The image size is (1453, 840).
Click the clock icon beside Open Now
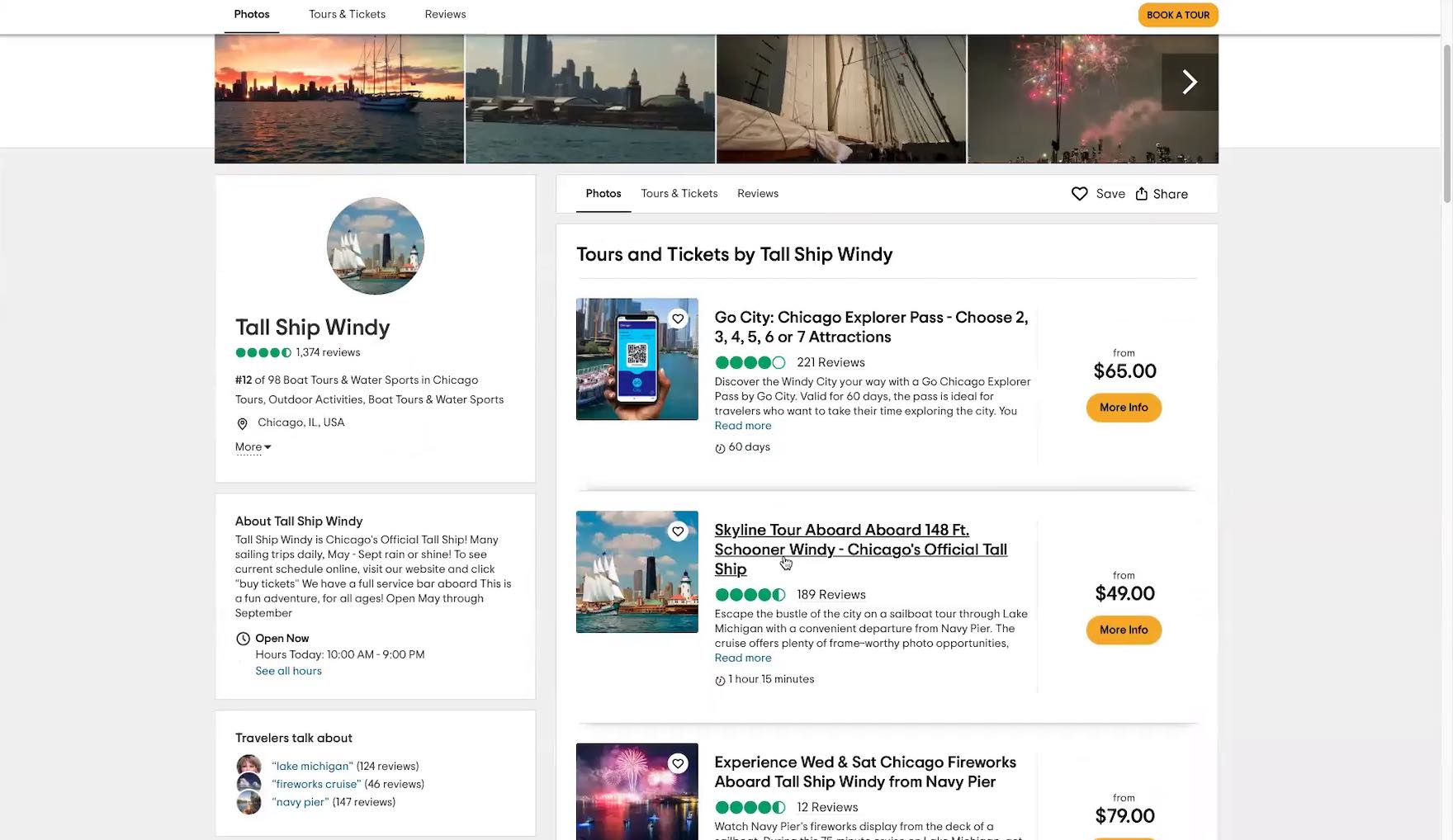[x=243, y=639]
